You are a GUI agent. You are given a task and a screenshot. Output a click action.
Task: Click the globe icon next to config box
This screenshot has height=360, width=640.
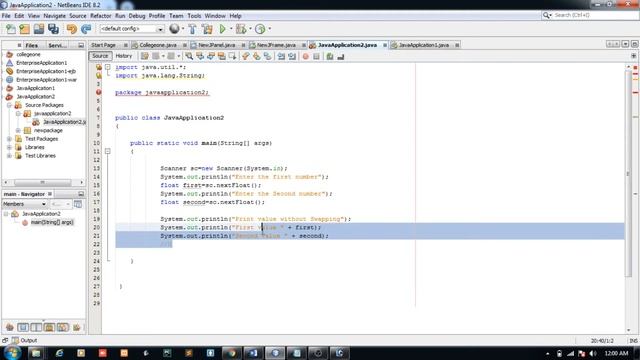[x=174, y=29]
